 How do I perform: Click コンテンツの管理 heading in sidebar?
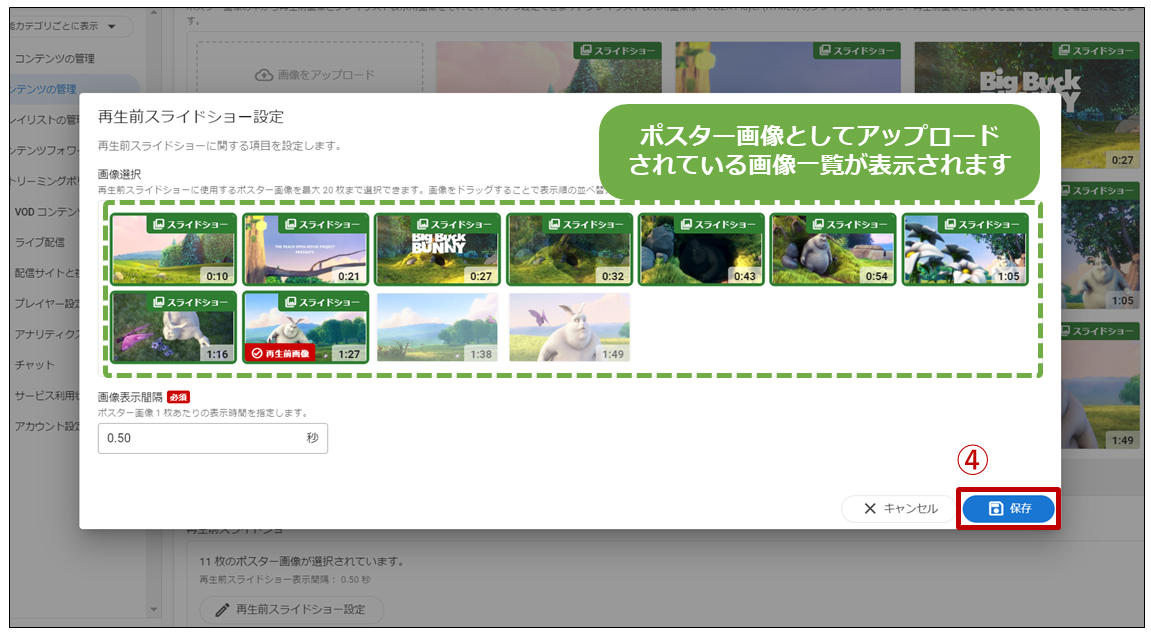pos(55,58)
